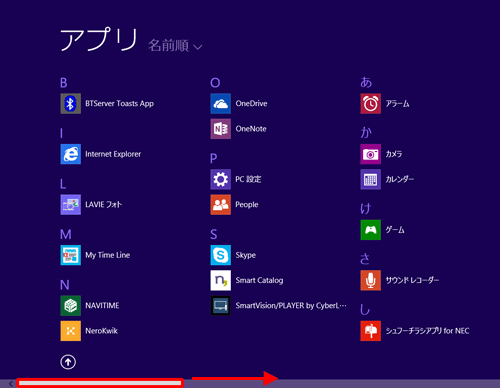Launch the Skype icon
The image size is (500, 388).
point(220,255)
